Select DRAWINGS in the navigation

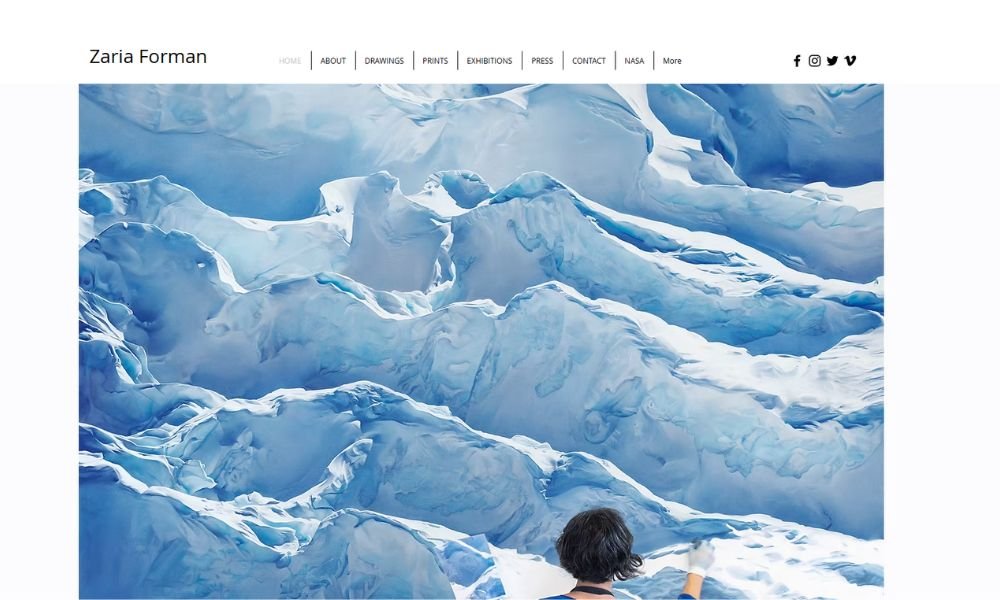[384, 61]
